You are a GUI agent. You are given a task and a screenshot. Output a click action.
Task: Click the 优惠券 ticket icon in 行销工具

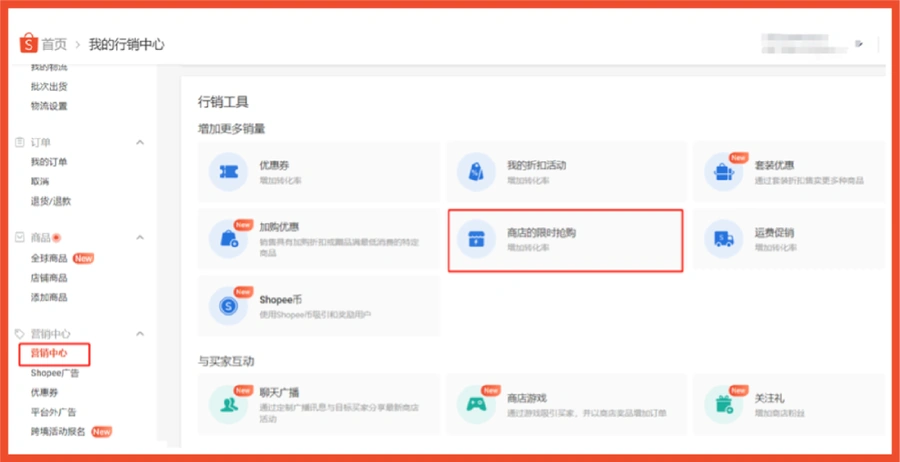(228, 172)
